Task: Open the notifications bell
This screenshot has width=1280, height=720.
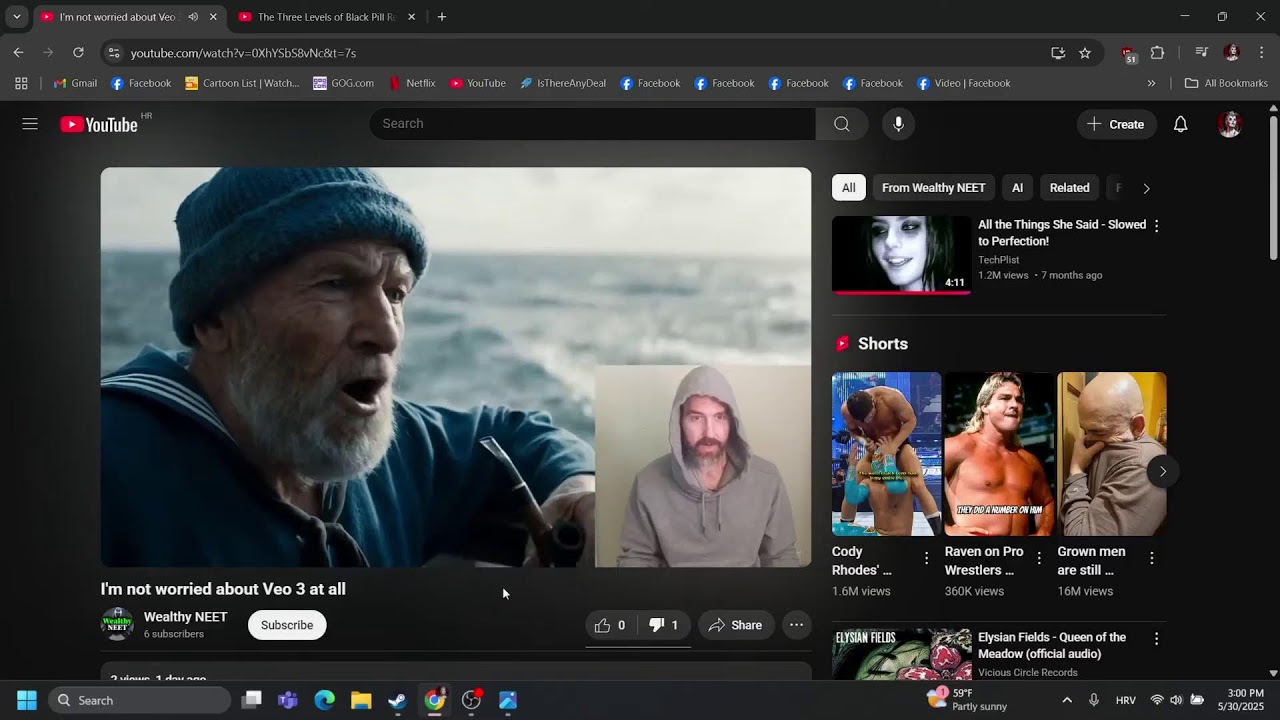Action: click(x=1180, y=124)
